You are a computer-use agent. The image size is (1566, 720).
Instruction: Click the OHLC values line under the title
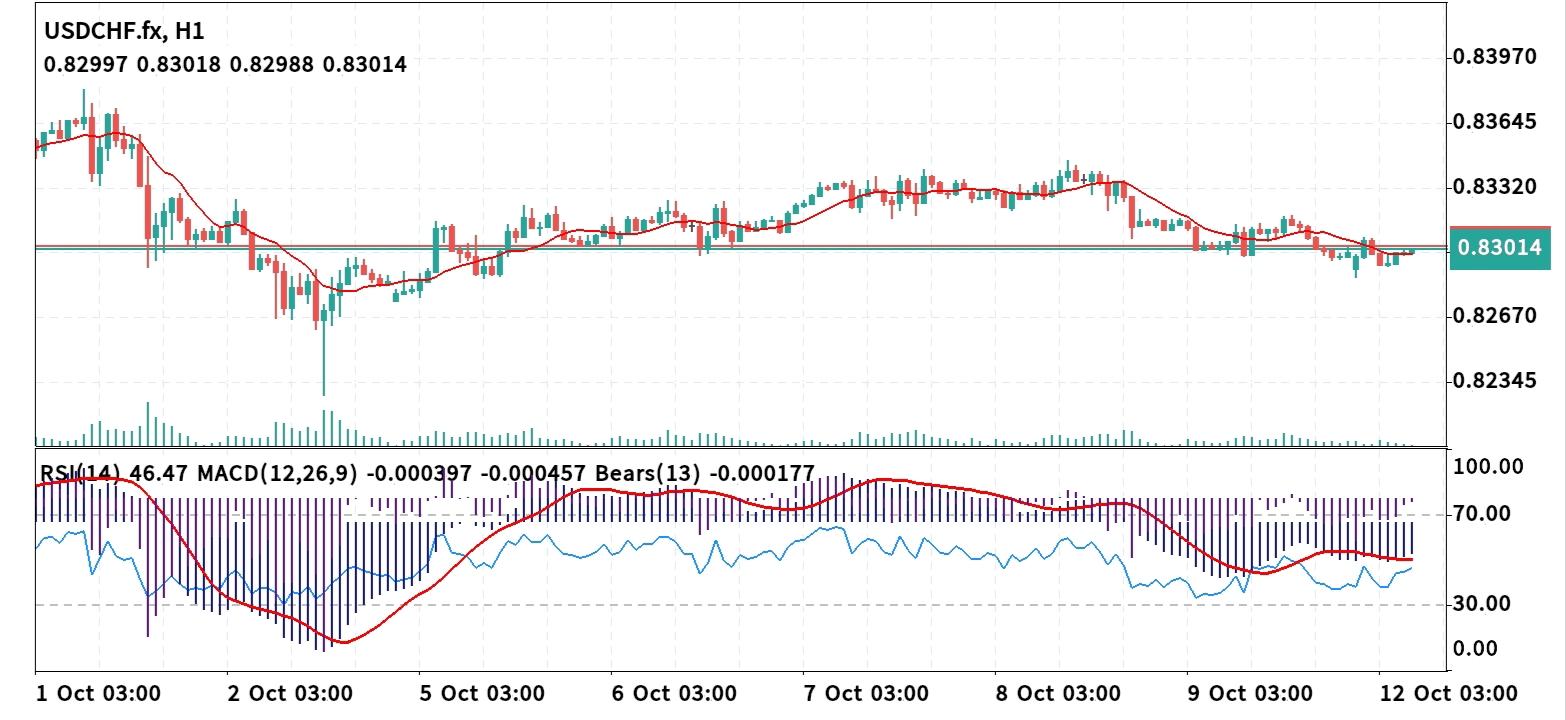(x=225, y=65)
